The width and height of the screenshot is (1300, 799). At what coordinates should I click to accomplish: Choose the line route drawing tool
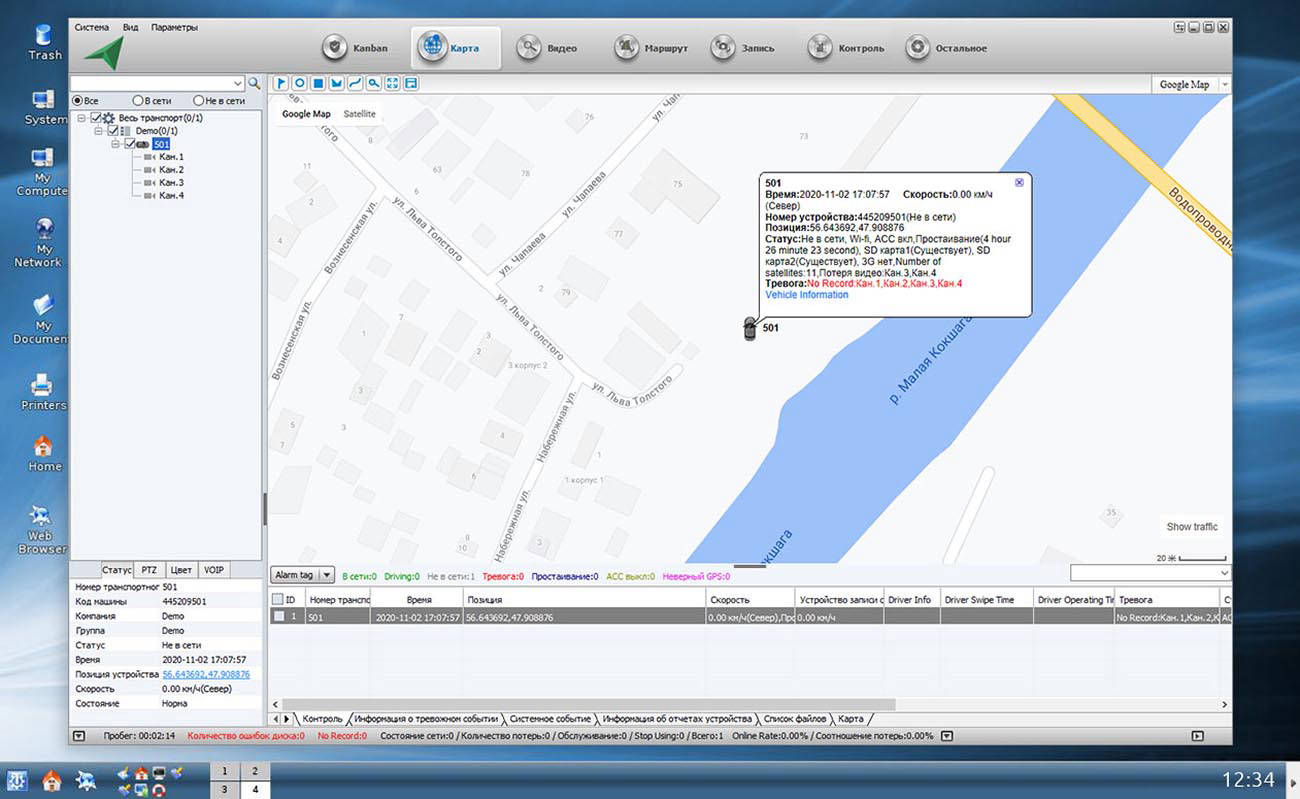(354, 83)
